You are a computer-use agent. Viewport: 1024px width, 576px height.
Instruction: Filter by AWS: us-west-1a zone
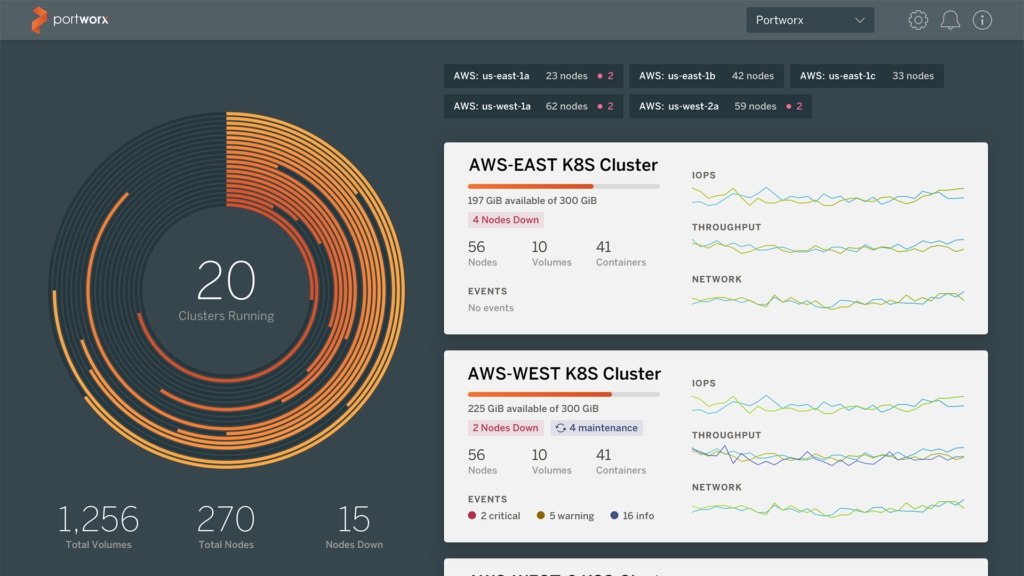pos(533,106)
